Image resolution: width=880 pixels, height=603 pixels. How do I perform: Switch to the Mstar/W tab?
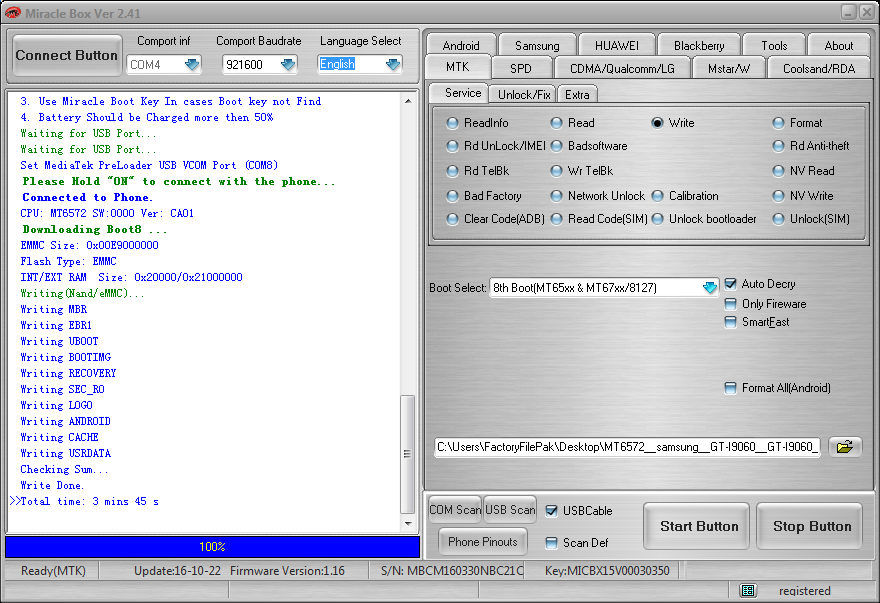(728, 68)
